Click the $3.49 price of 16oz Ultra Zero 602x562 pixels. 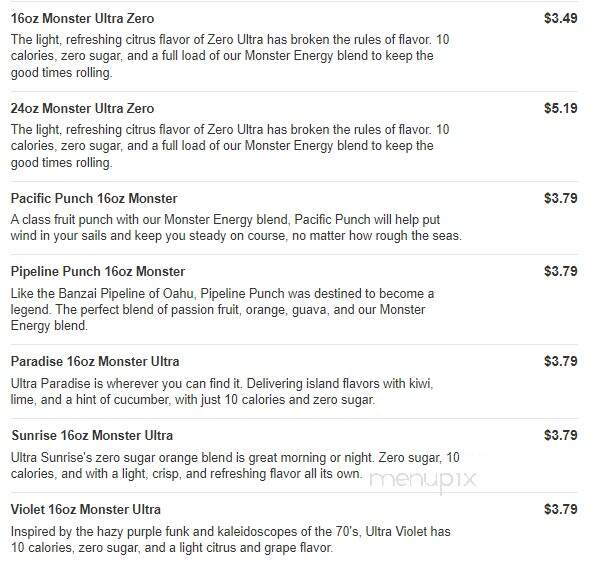click(561, 18)
